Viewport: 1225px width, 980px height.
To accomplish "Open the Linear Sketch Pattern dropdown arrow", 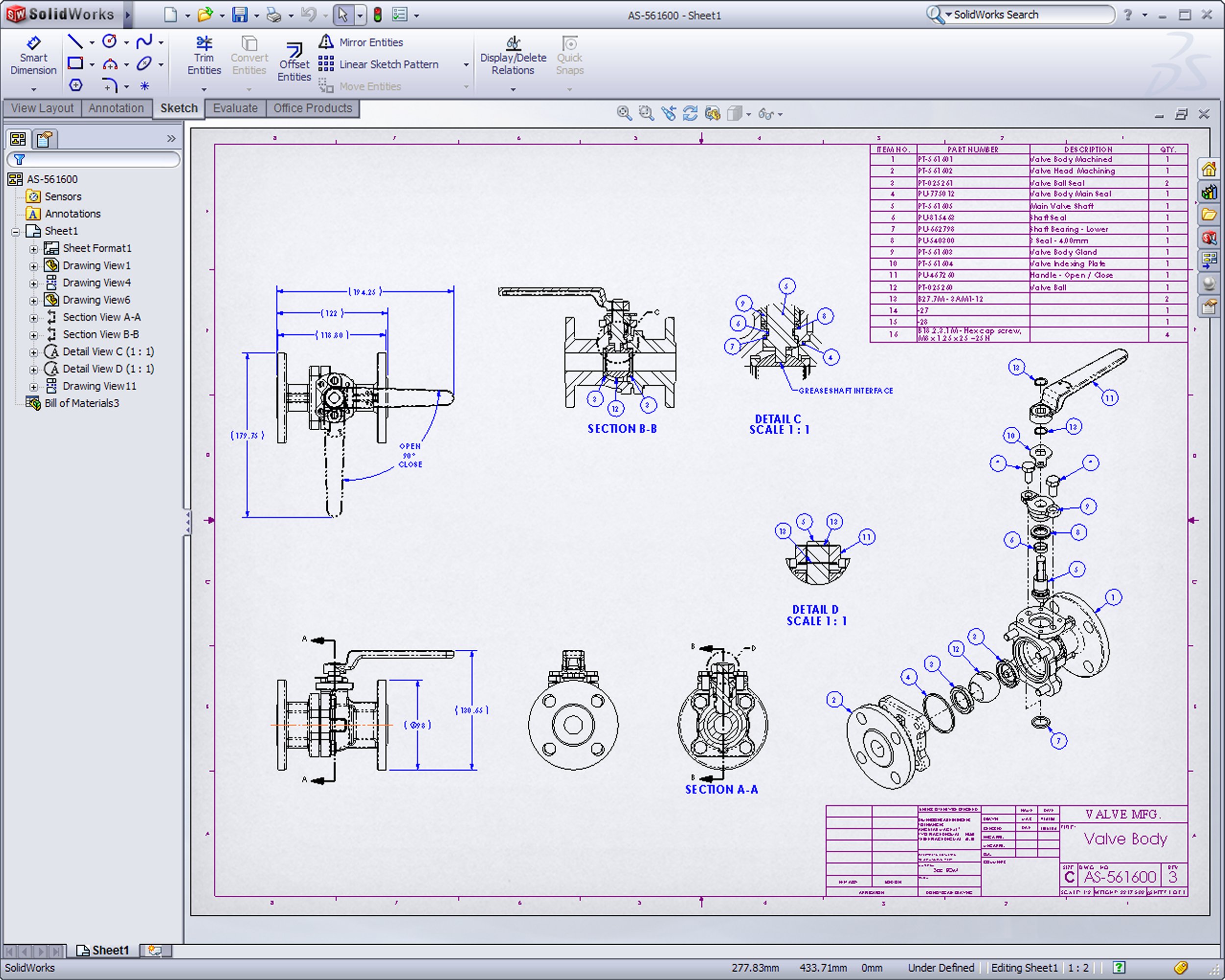I will coord(466,65).
